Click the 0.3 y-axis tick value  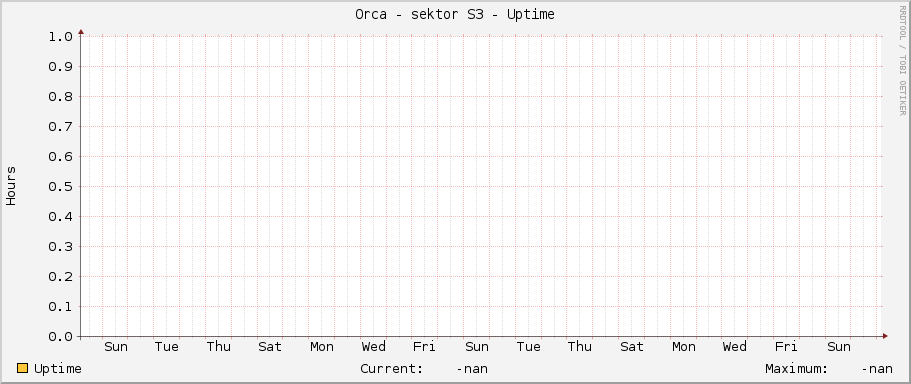pos(60,247)
